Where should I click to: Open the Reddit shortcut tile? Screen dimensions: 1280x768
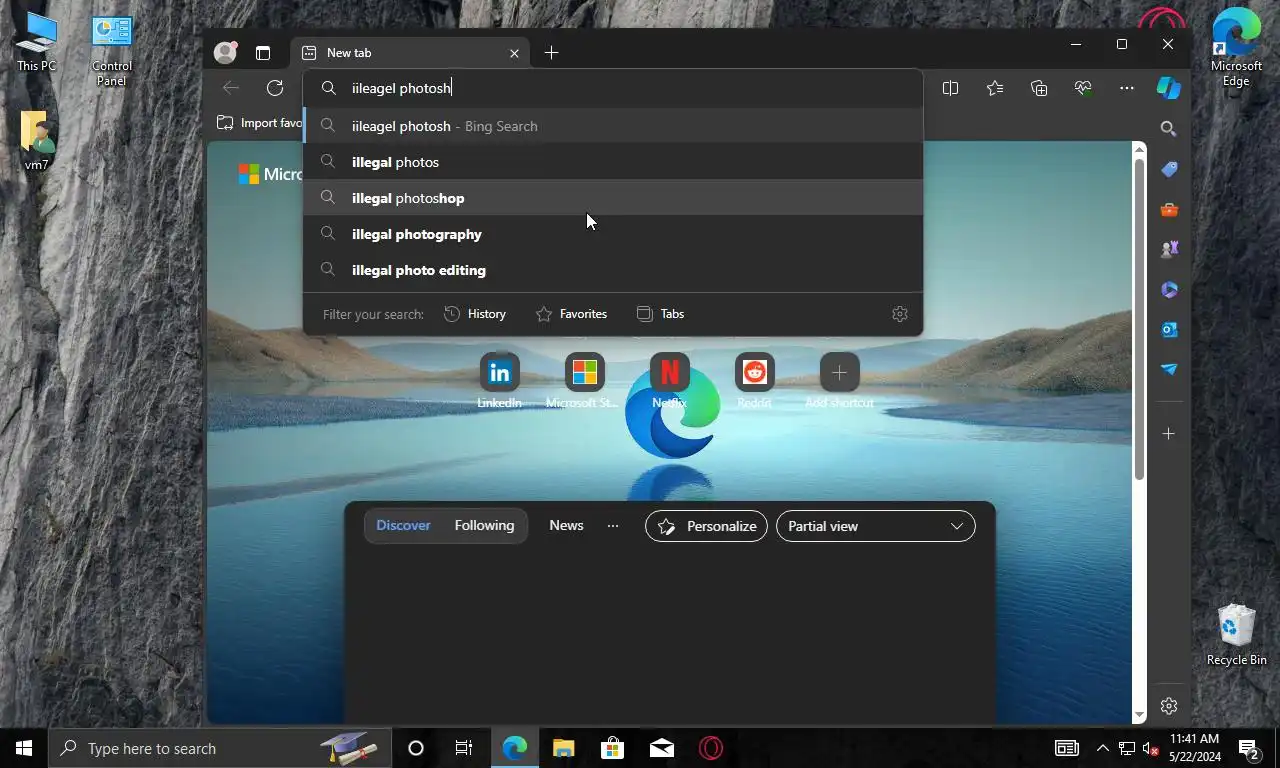(x=754, y=381)
